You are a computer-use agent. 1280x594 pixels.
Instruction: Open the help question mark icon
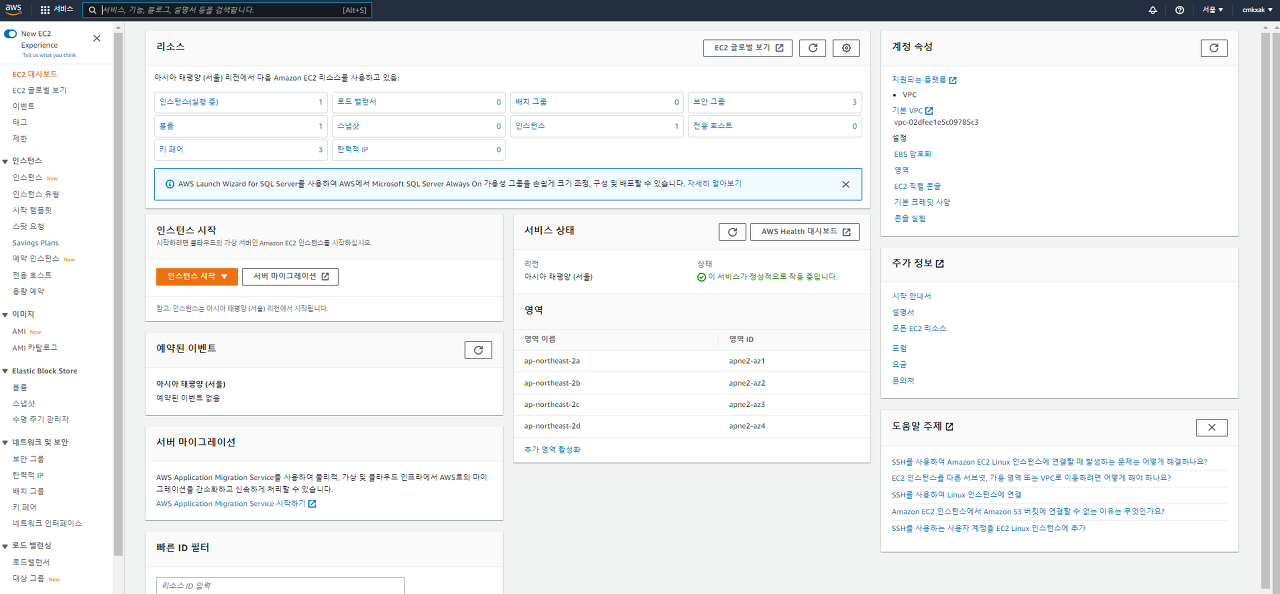click(x=1180, y=9)
